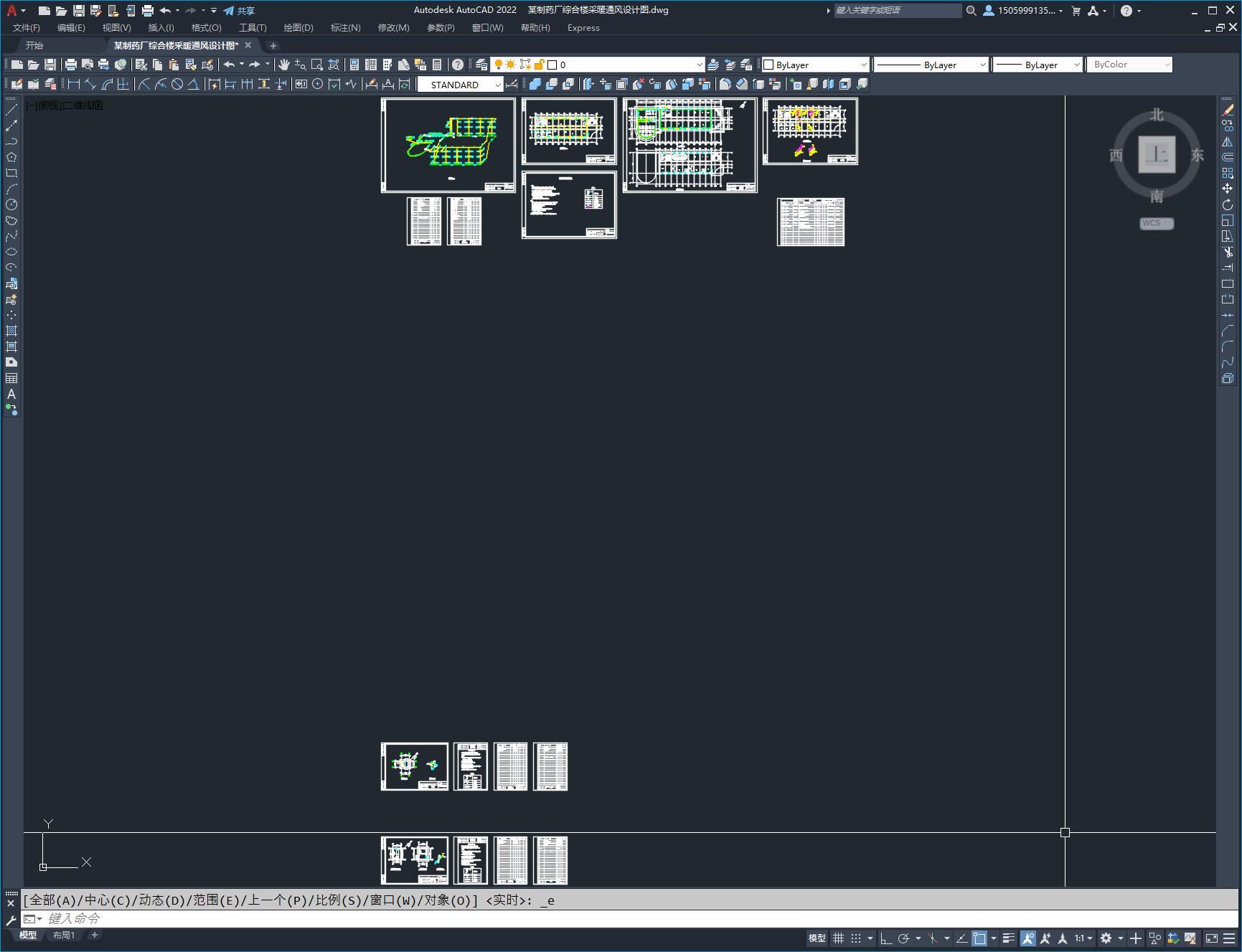Toggle Clean Screen in status bar
Image resolution: width=1242 pixels, height=952 pixels.
click(1211, 938)
